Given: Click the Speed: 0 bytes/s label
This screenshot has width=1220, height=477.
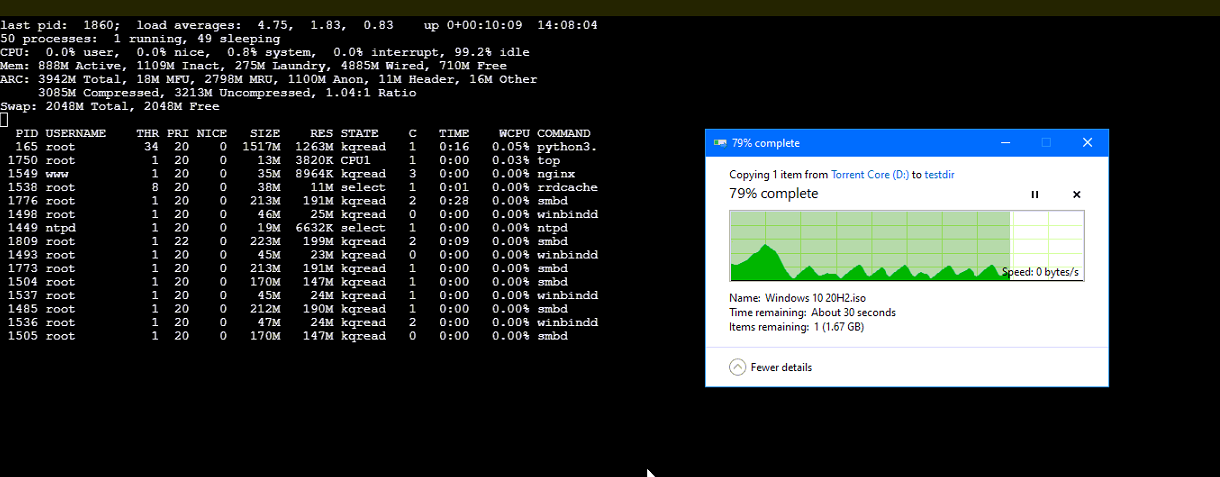Looking at the screenshot, I should (1040, 272).
